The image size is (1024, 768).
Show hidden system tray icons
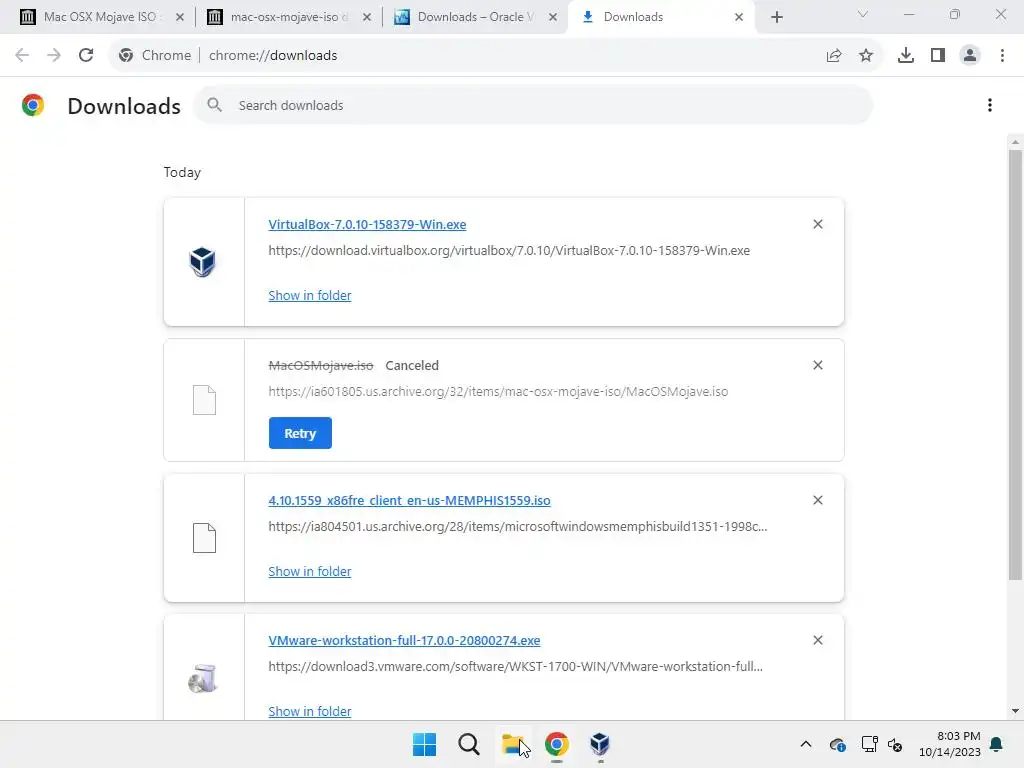tap(806, 744)
